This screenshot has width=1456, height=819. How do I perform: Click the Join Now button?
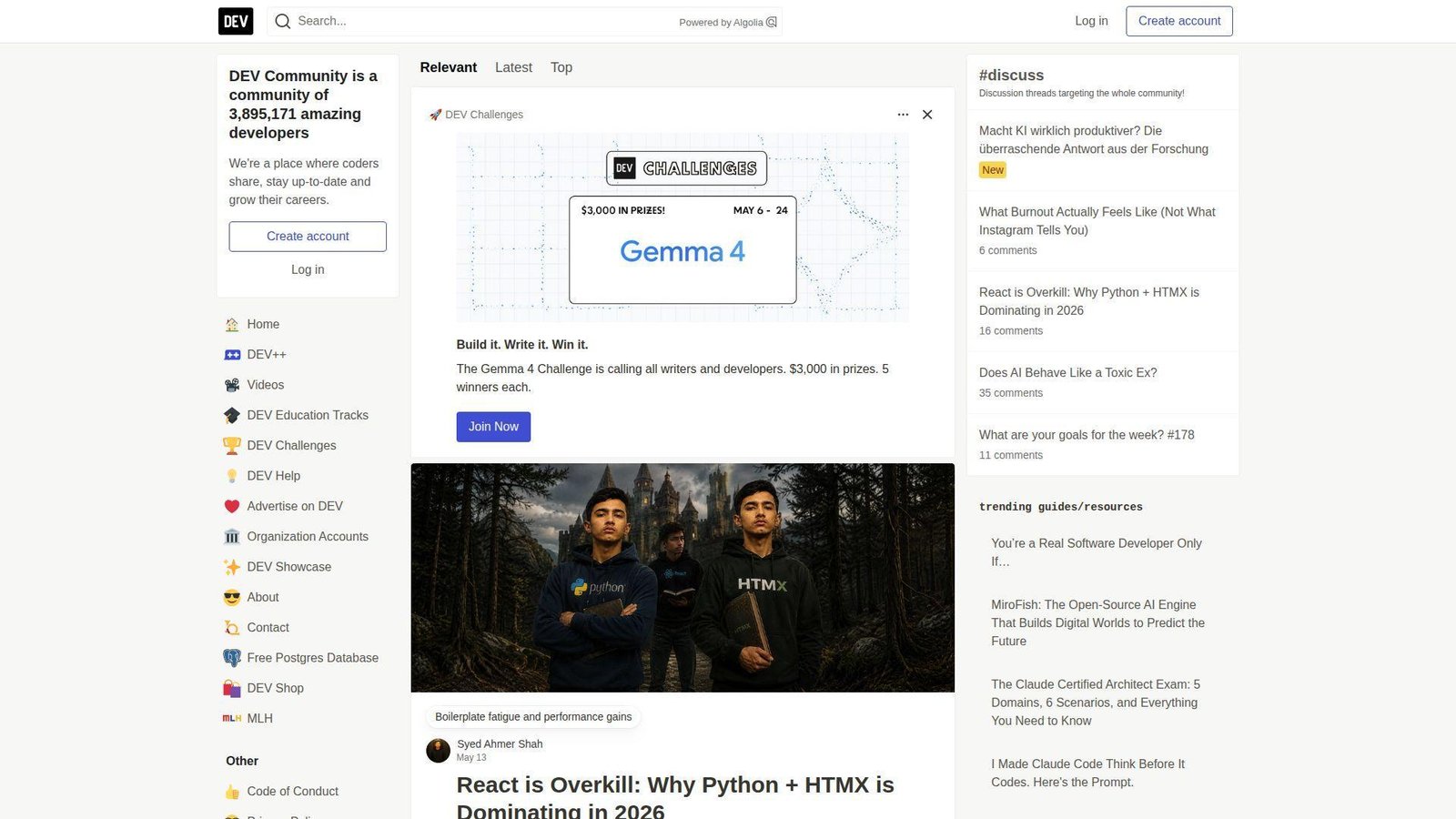click(x=493, y=427)
